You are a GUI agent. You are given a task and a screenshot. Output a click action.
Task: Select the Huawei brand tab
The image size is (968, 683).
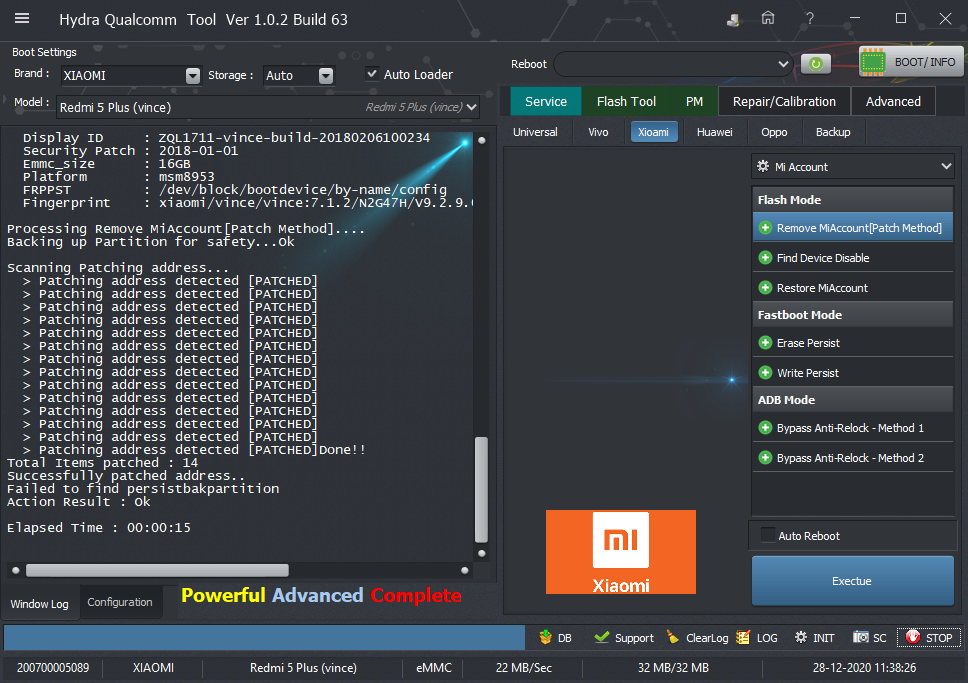point(714,132)
